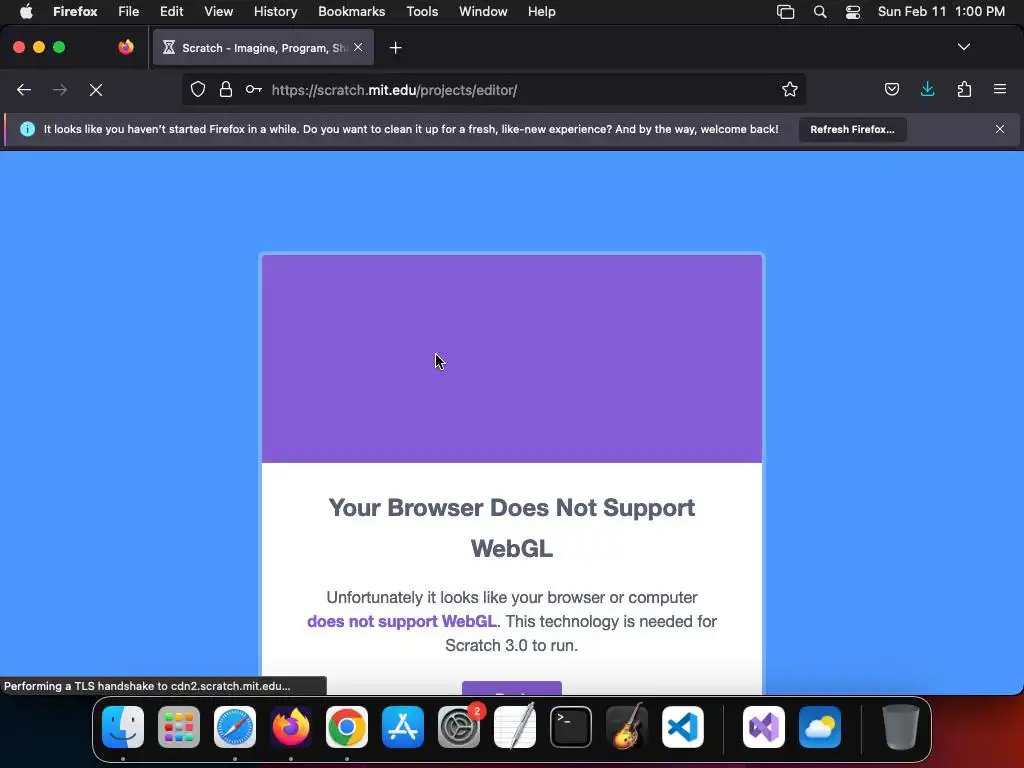Open the Trash in the dock
Image resolution: width=1024 pixels, height=768 pixels.
click(901, 727)
